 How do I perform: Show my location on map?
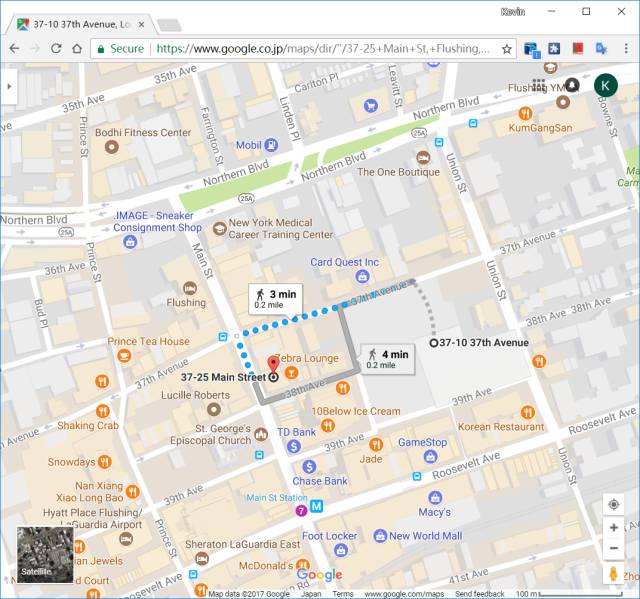coord(613,505)
